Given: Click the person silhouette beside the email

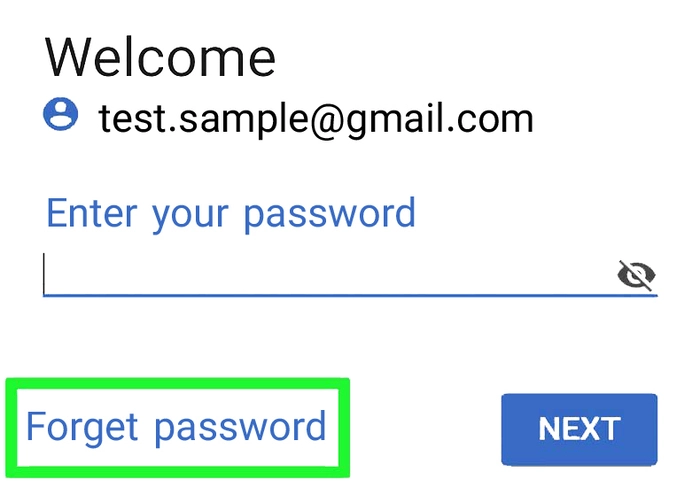Looking at the screenshot, I should pos(61,114).
